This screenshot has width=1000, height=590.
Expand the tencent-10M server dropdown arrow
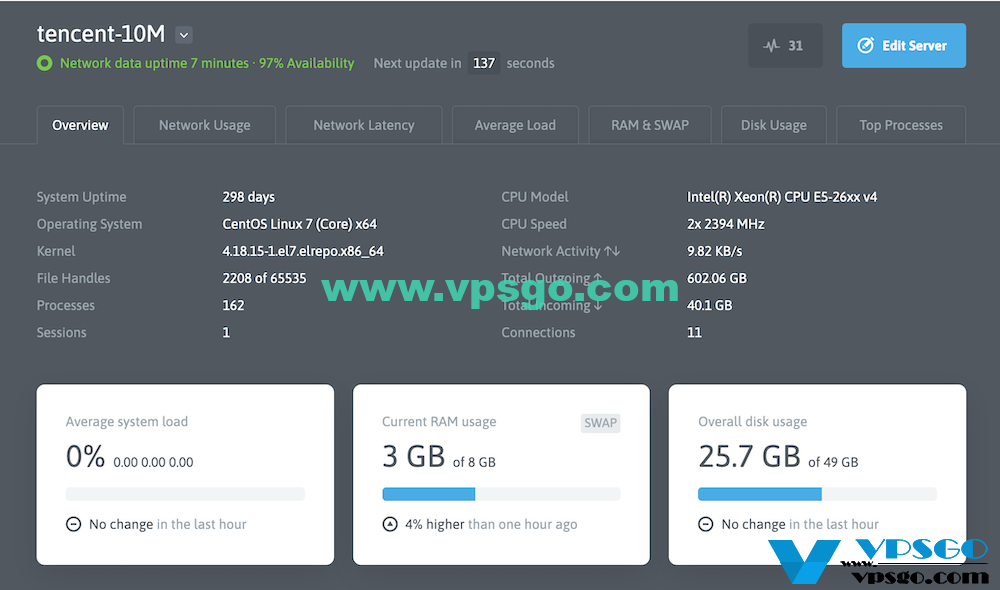point(184,35)
